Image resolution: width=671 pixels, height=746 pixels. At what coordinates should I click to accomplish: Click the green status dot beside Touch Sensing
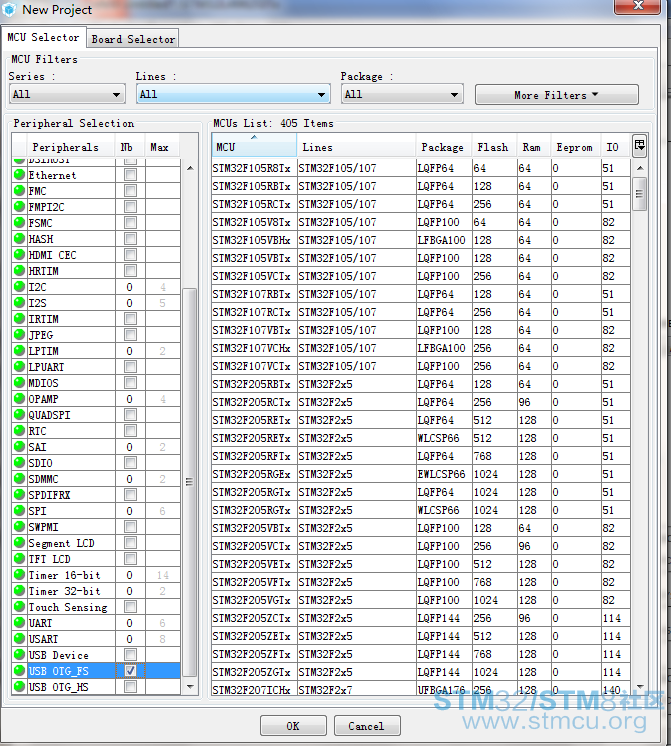[20, 607]
